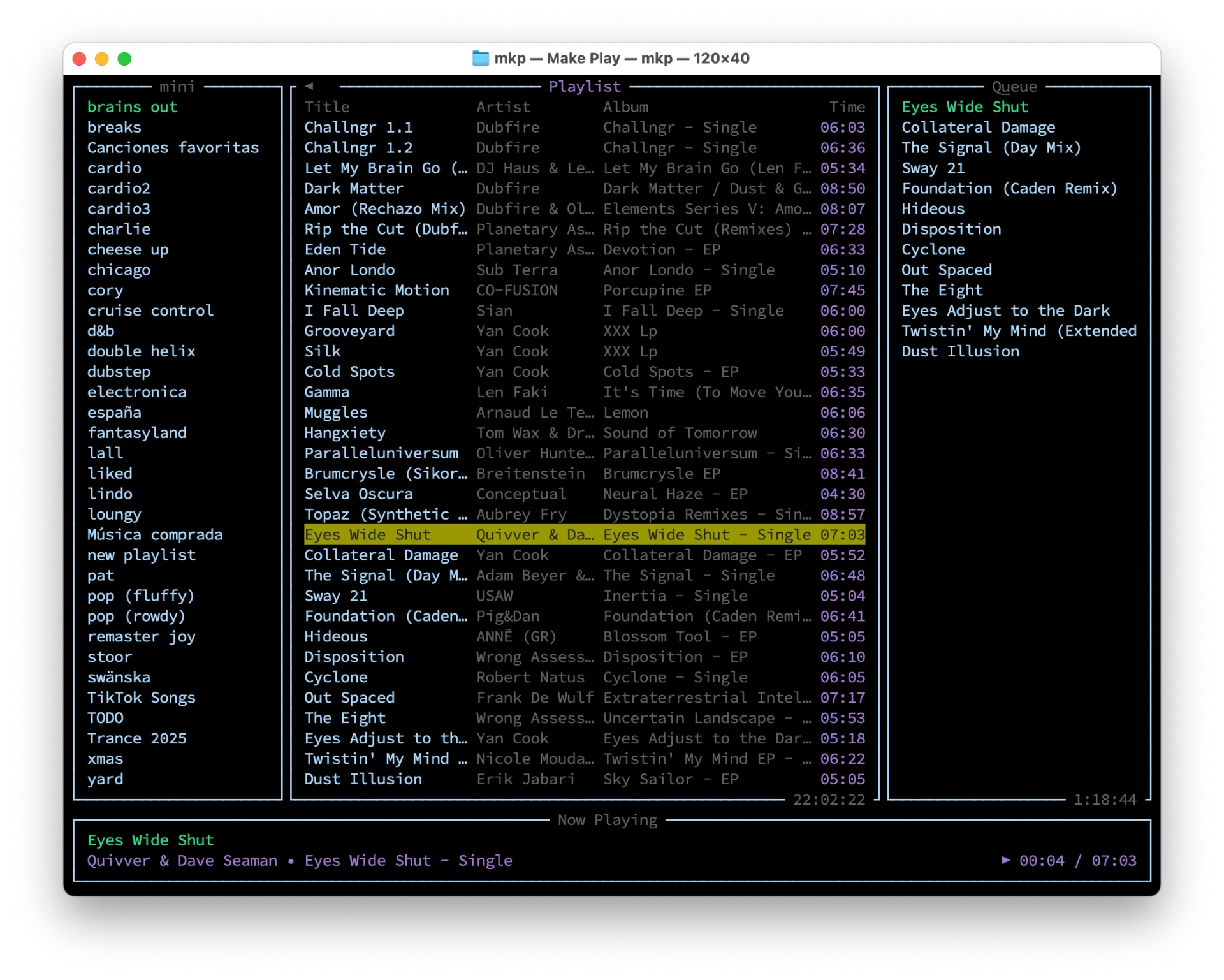Viewport: 1224px width, 980px height.
Task: Click the Time column header
Action: tap(847, 106)
